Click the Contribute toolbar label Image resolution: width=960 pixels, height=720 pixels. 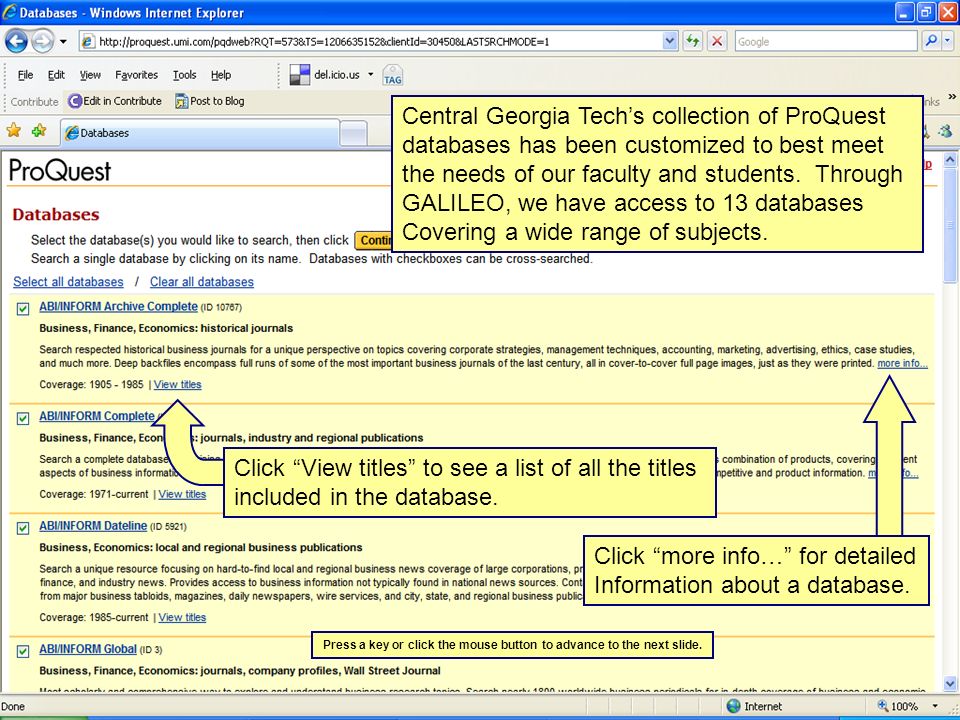(x=34, y=102)
